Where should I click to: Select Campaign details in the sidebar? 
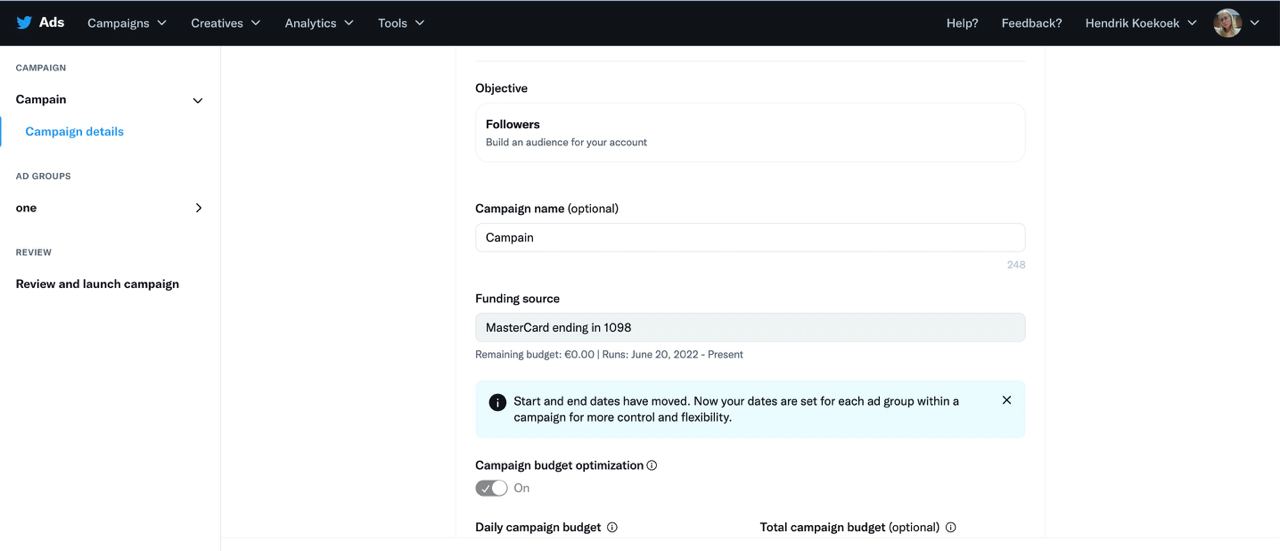click(75, 131)
